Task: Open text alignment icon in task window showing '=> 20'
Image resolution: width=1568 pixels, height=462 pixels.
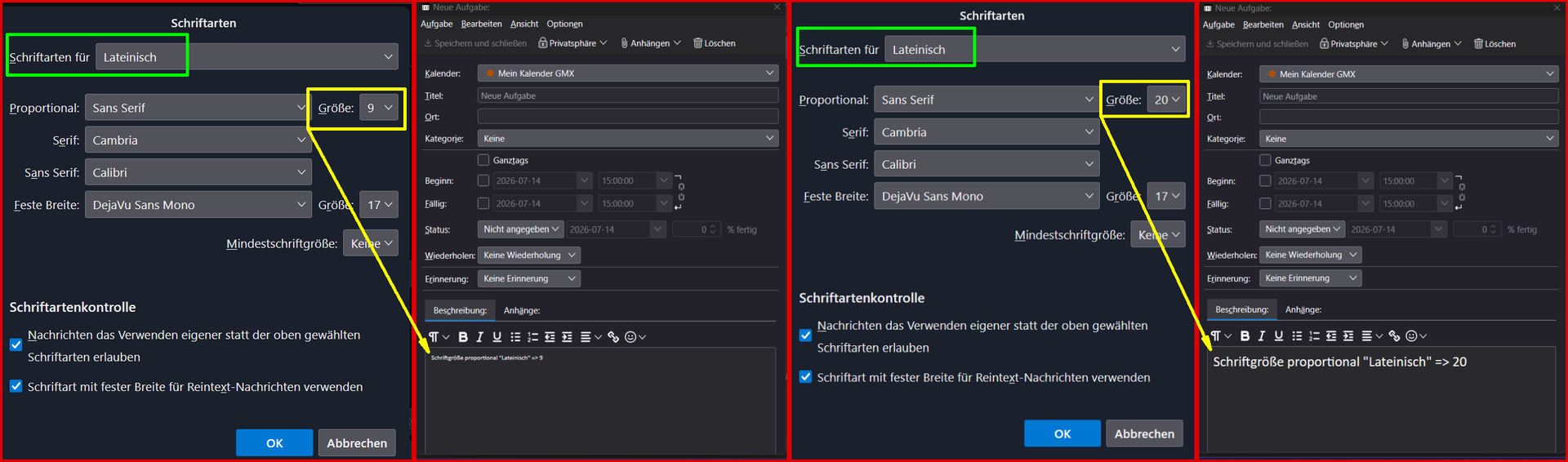Action: (x=1371, y=336)
